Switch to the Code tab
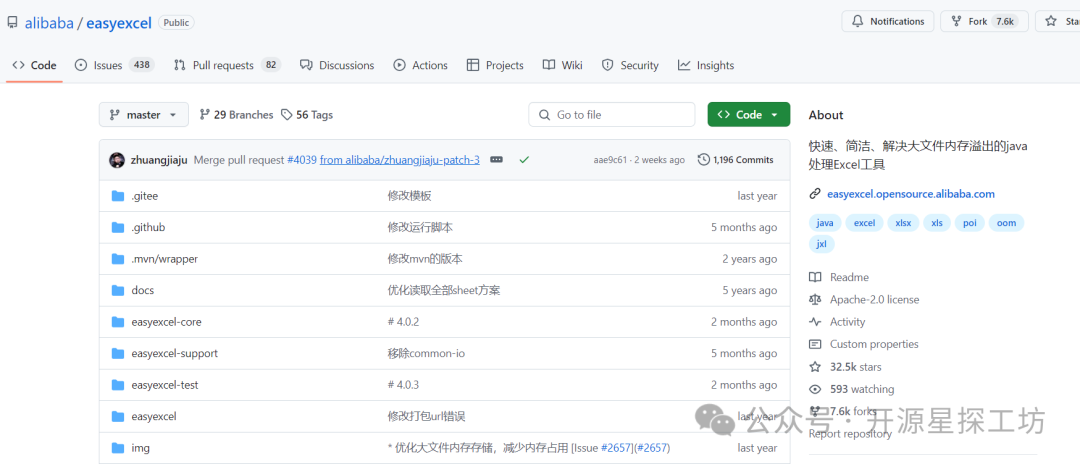Image resolution: width=1080 pixels, height=464 pixels. (x=34, y=65)
